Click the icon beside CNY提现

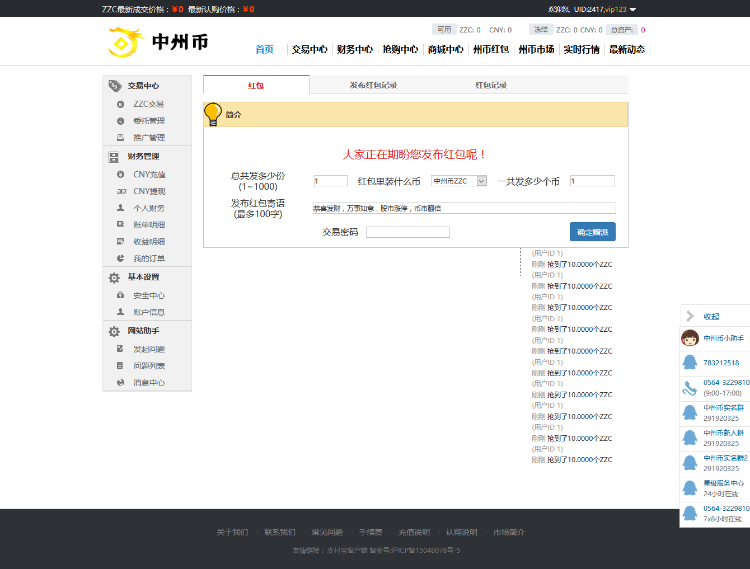point(121,191)
